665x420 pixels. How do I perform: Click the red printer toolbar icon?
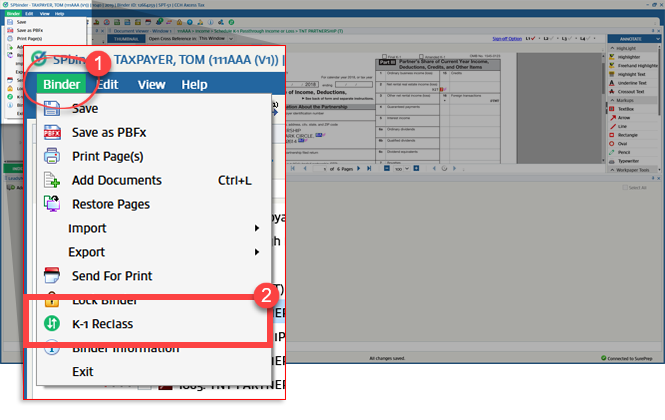click(x=148, y=22)
